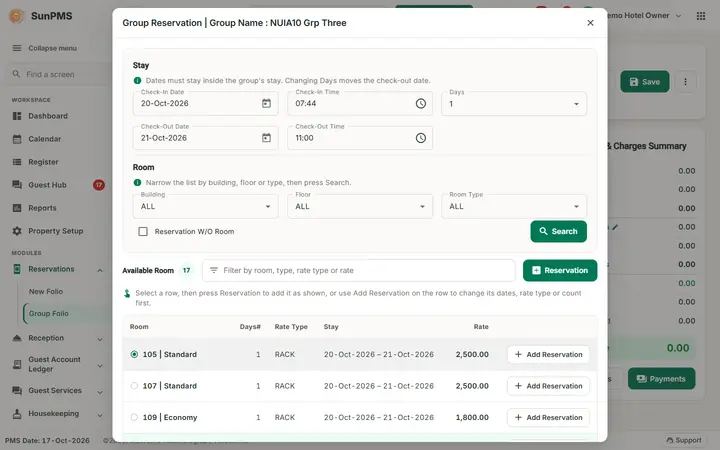This screenshot has height=450, width=720.
Task: Open the Check-In Date calendar picker icon
Action: [266, 103]
